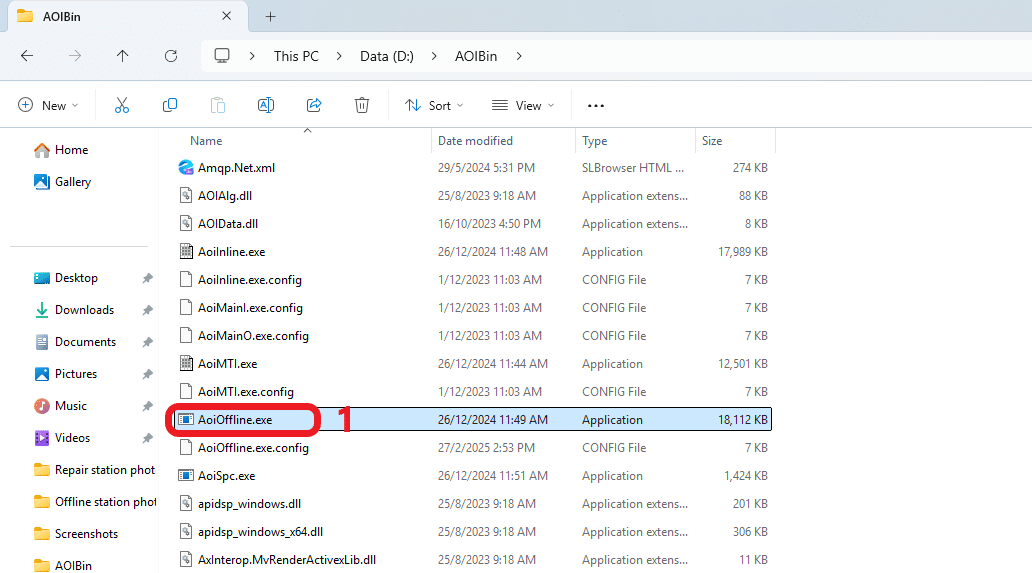Click the Delete trash can icon
Image resolution: width=1032 pixels, height=573 pixels.
(x=362, y=105)
